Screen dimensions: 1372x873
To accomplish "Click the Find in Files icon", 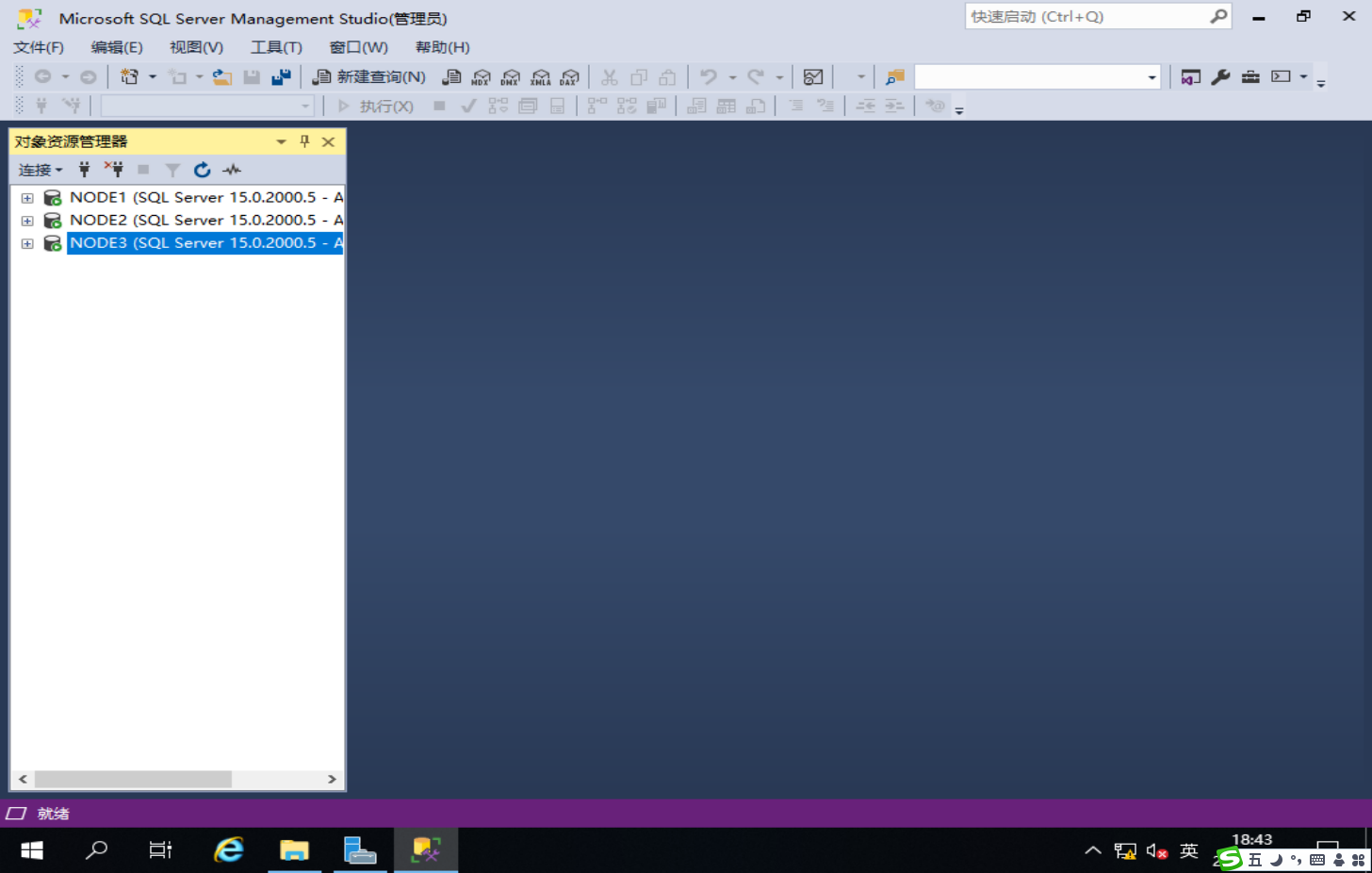I will tap(894, 77).
